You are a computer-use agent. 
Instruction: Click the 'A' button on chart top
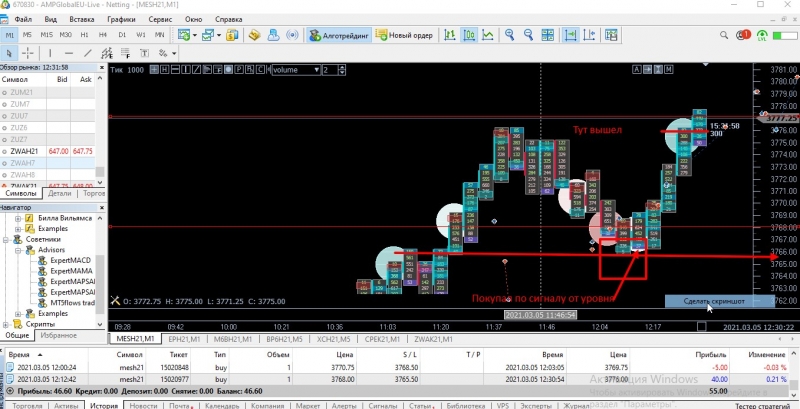click(x=637, y=70)
